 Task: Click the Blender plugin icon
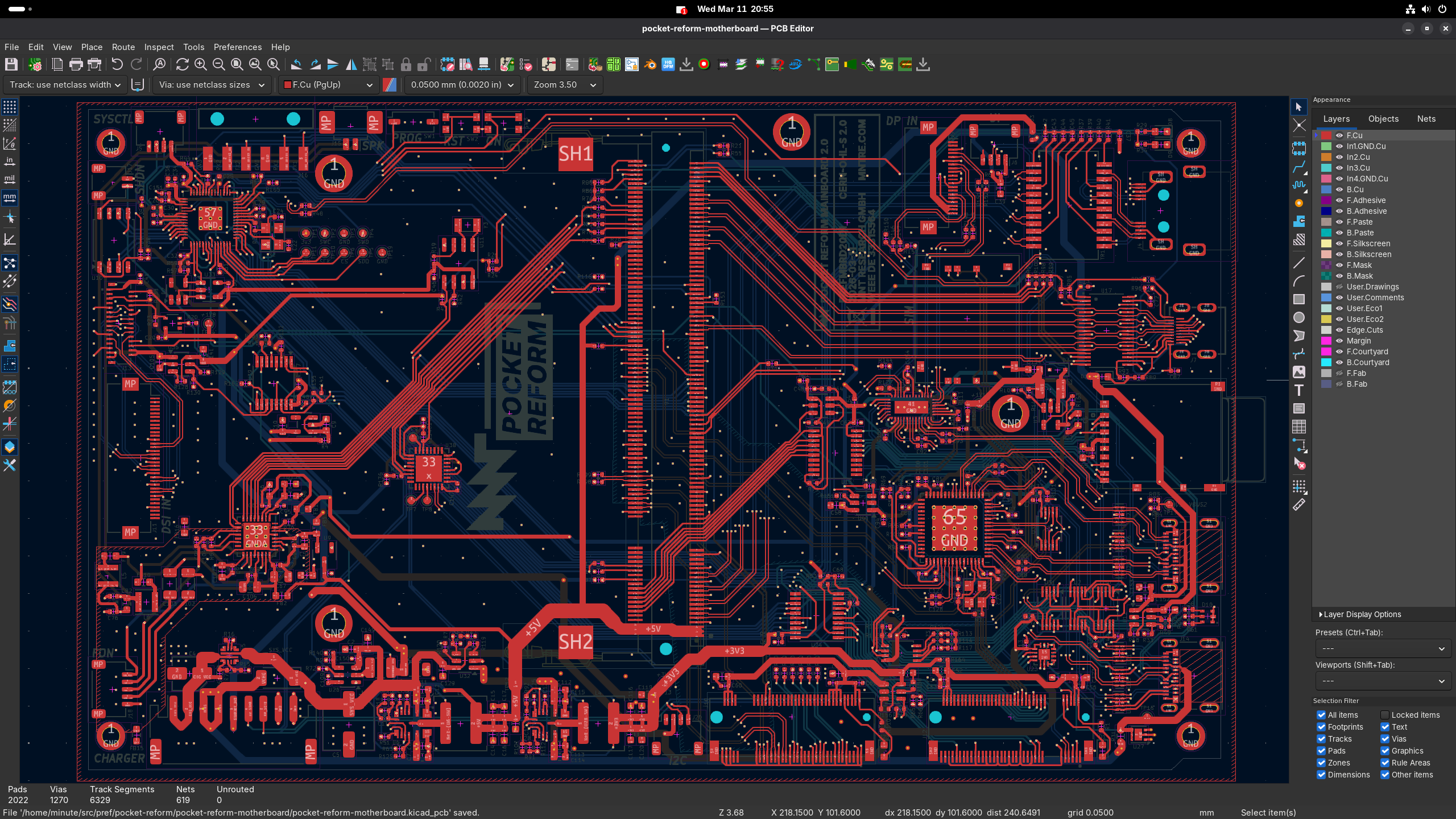650,65
